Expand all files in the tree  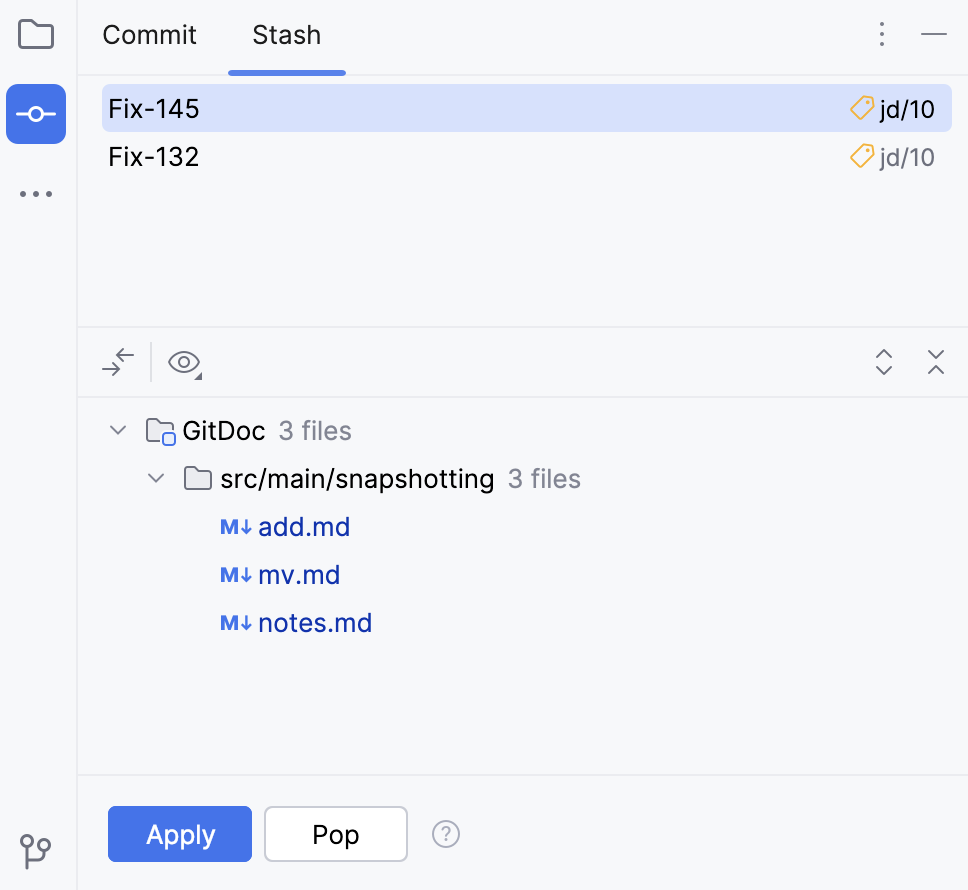click(x=883, y=362)
